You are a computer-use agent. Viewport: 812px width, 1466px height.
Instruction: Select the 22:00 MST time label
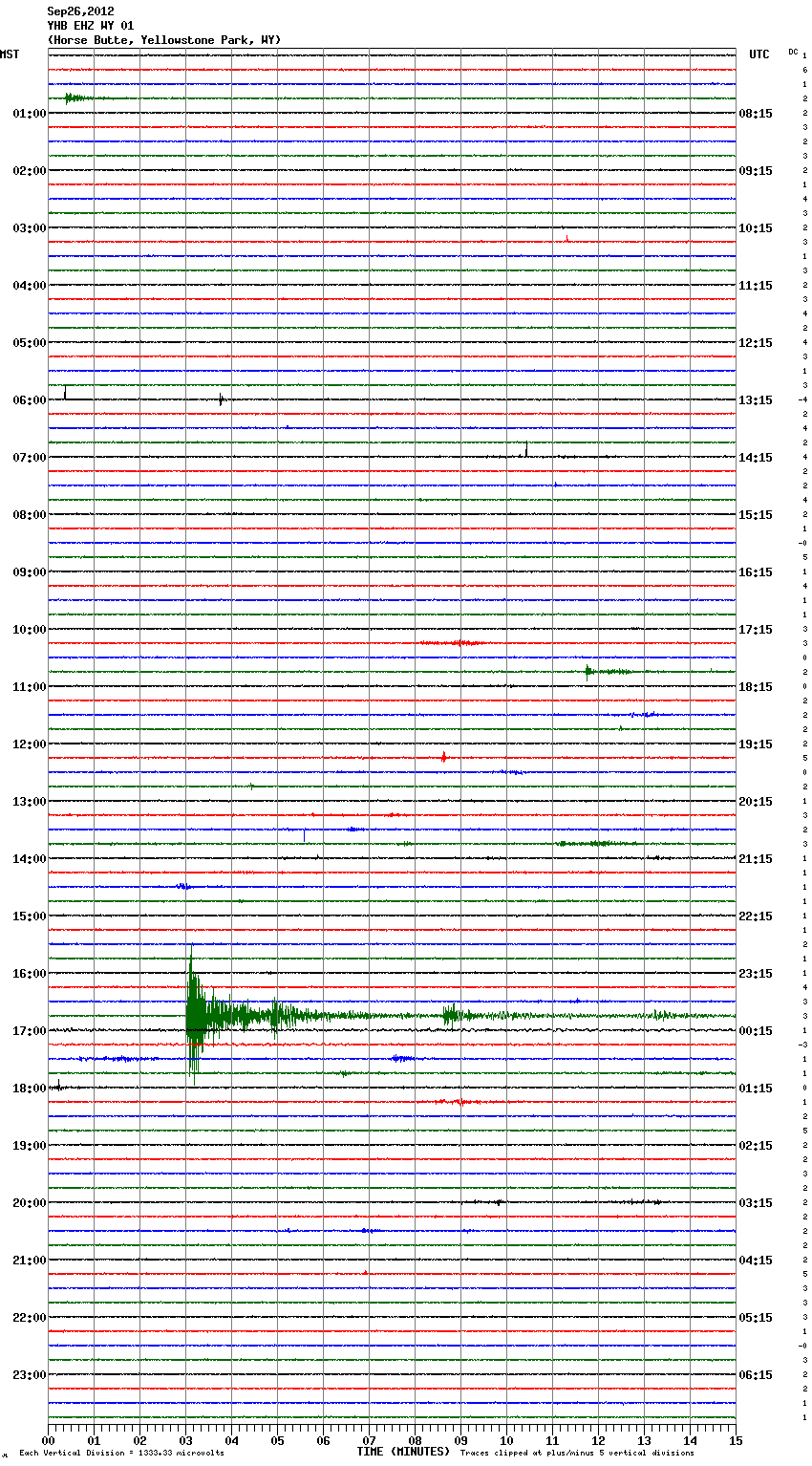pyautogui.click(x=30, y=1318)
